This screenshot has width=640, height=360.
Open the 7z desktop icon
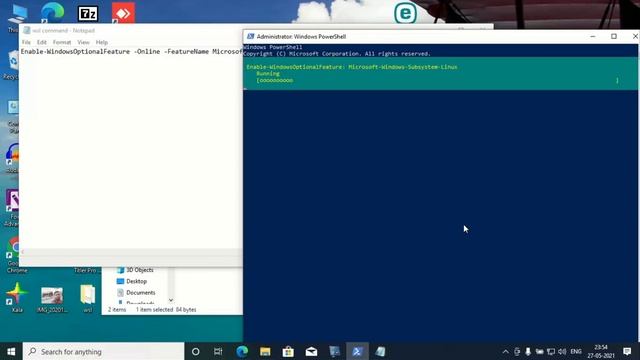click(x=88, y=13)
